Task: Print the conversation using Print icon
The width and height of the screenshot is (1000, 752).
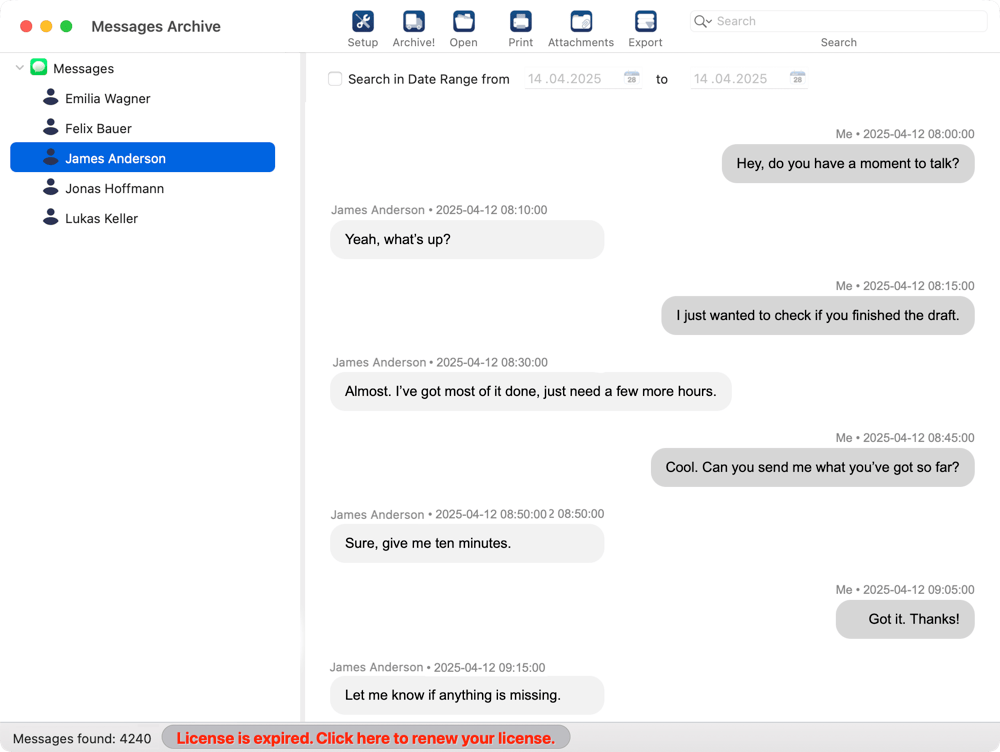Action: point(520,22)
